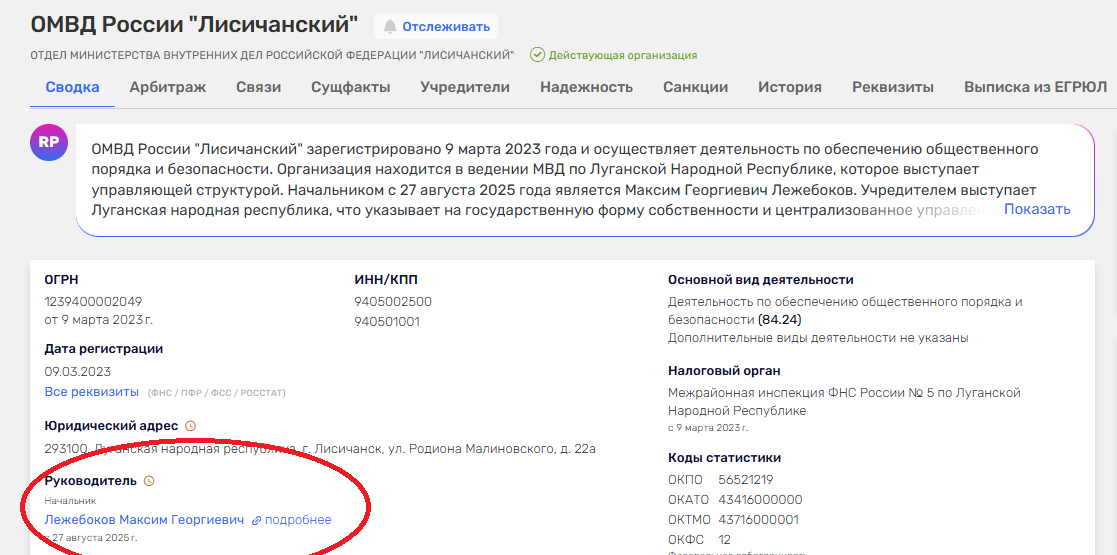Select the Выписка из ЕГРЮЛ tab
Screen dimensions: 1117x555
[1035, 87]
